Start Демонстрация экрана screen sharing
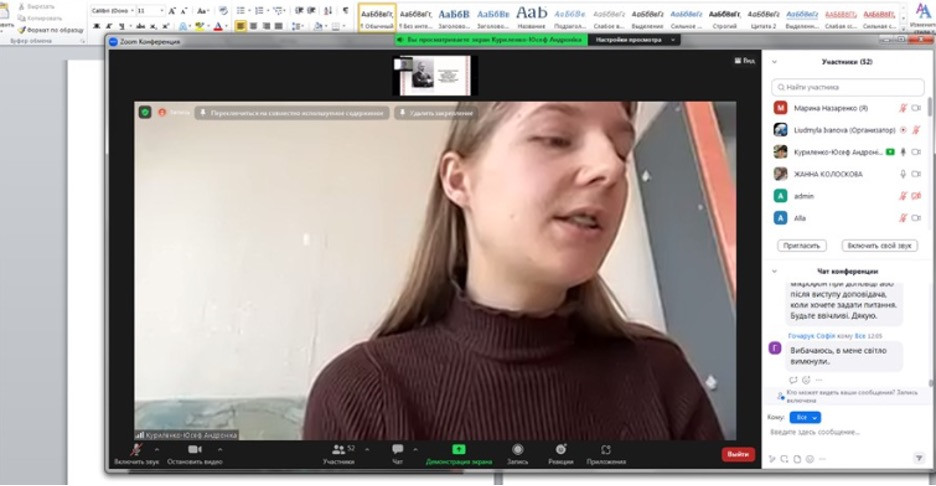Image resolution: width=936 pixels, height=486 pixels. [458, 454]
